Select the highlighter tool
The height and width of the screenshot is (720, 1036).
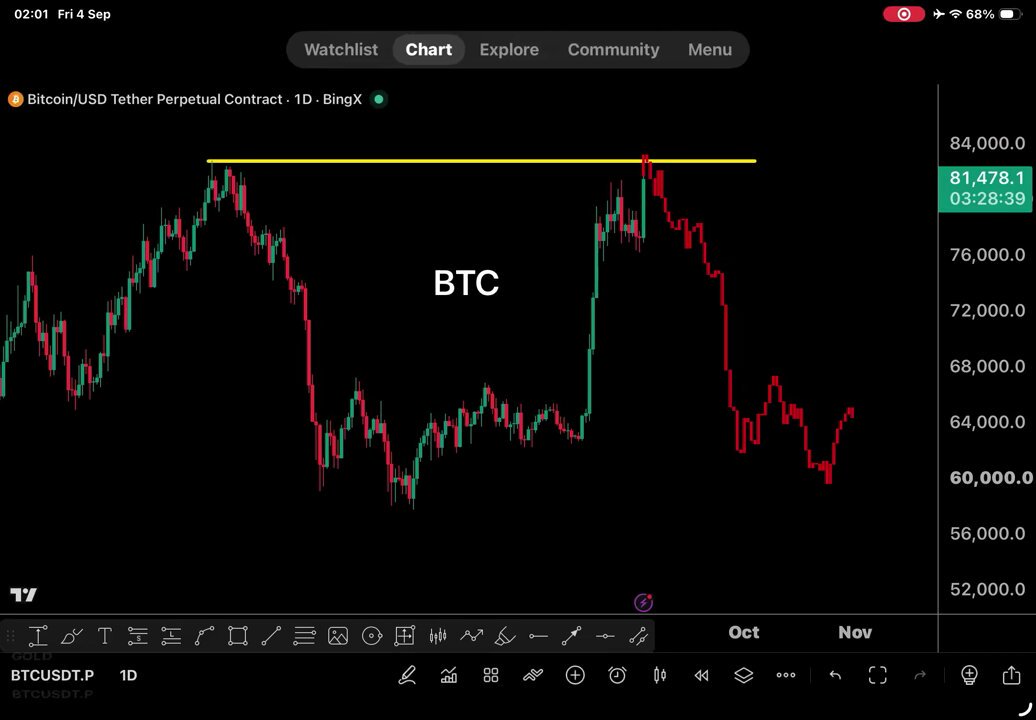pos(505,636)
